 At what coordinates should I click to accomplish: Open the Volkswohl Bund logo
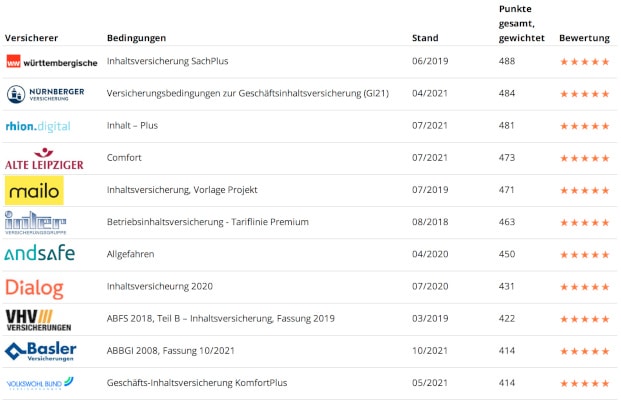pos(40,383)
